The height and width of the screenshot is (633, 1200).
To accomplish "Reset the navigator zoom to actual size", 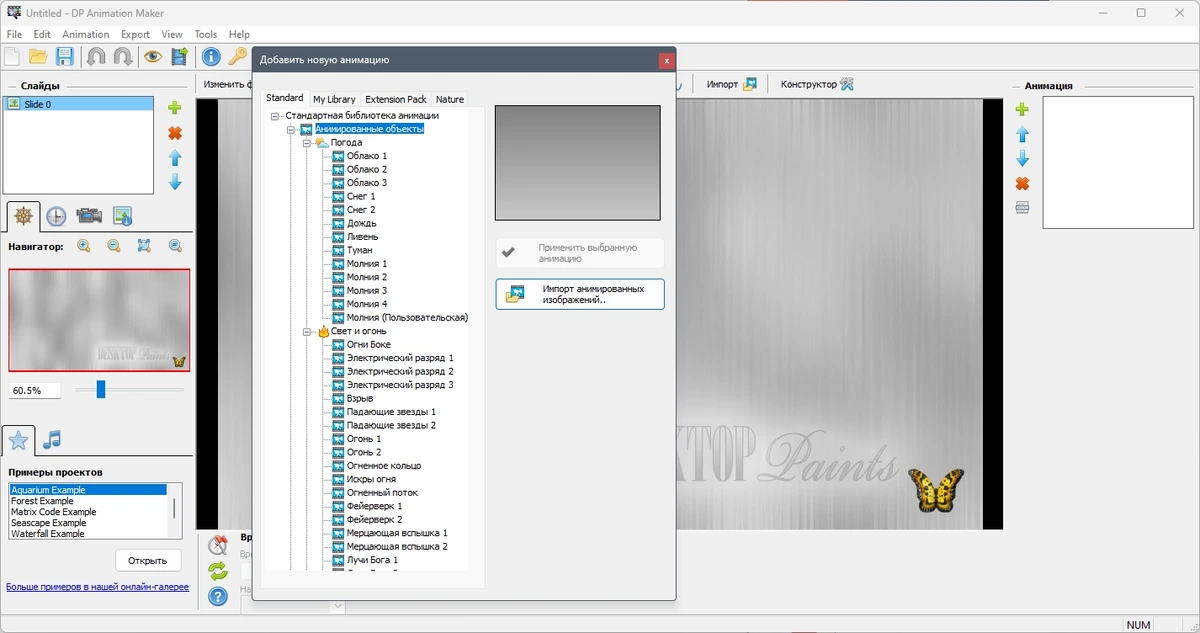I will (175, 246).
